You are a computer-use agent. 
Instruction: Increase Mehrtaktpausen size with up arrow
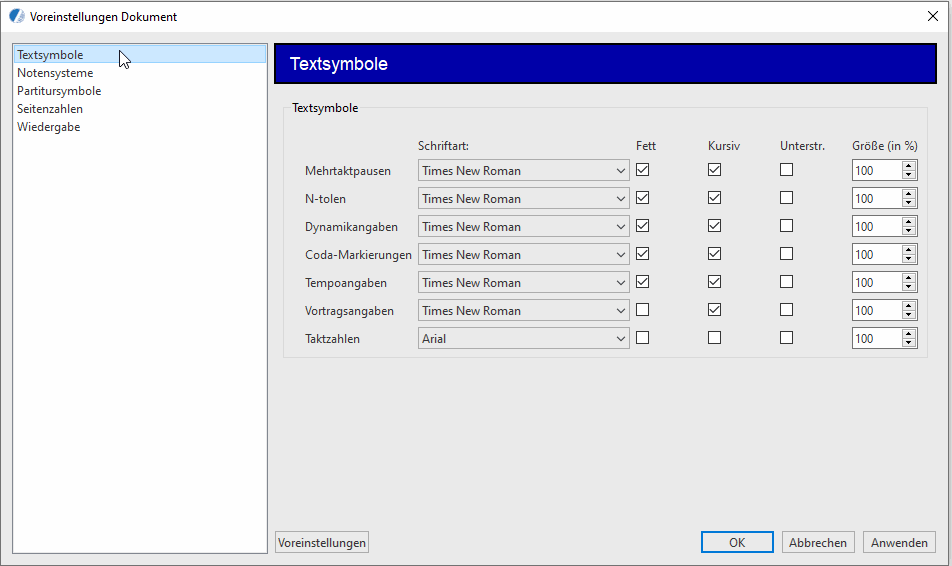point(908,166)
